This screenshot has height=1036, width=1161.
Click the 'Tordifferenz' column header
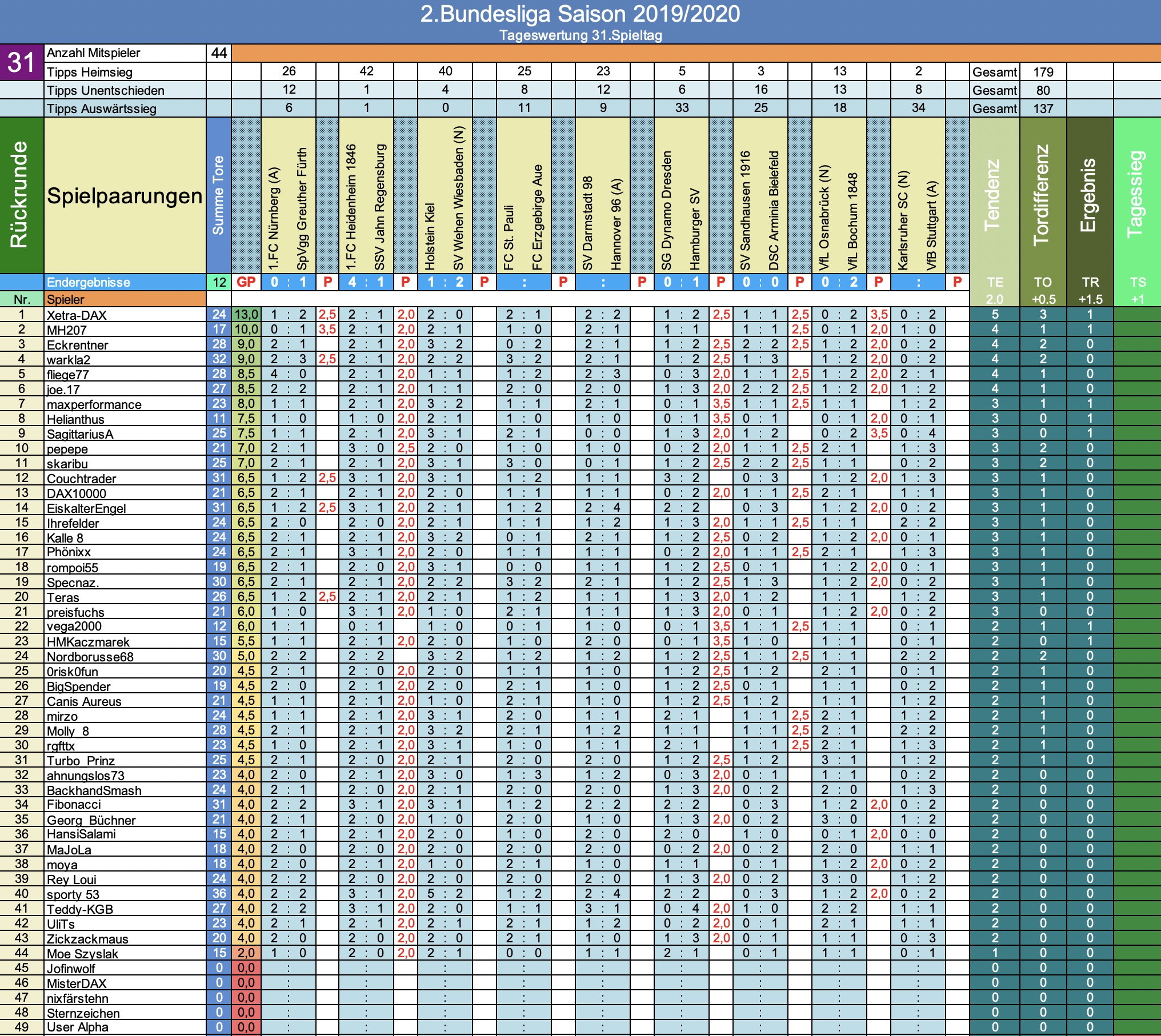pyautogui.click(x=1043, y=195)
